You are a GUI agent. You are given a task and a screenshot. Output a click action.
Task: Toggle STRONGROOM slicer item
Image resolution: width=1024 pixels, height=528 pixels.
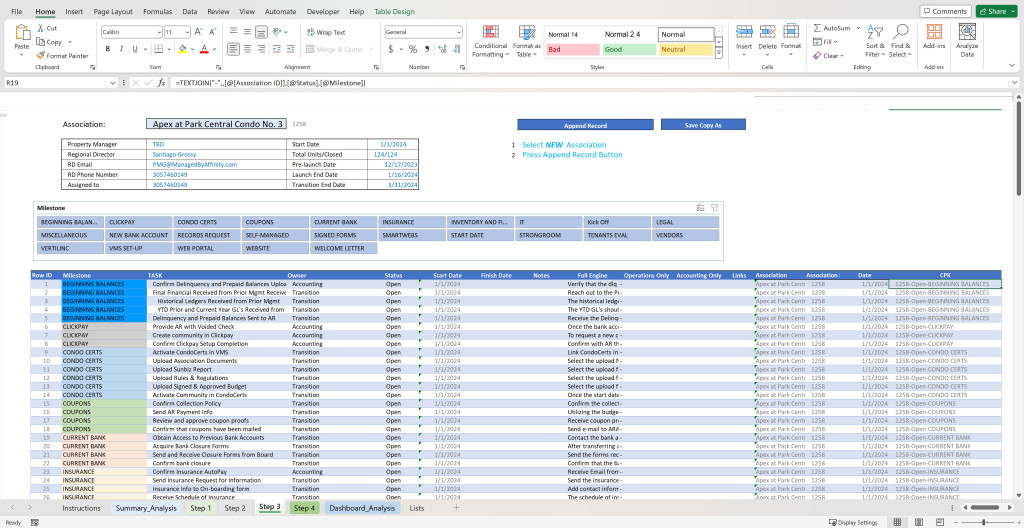coord(549,235)
